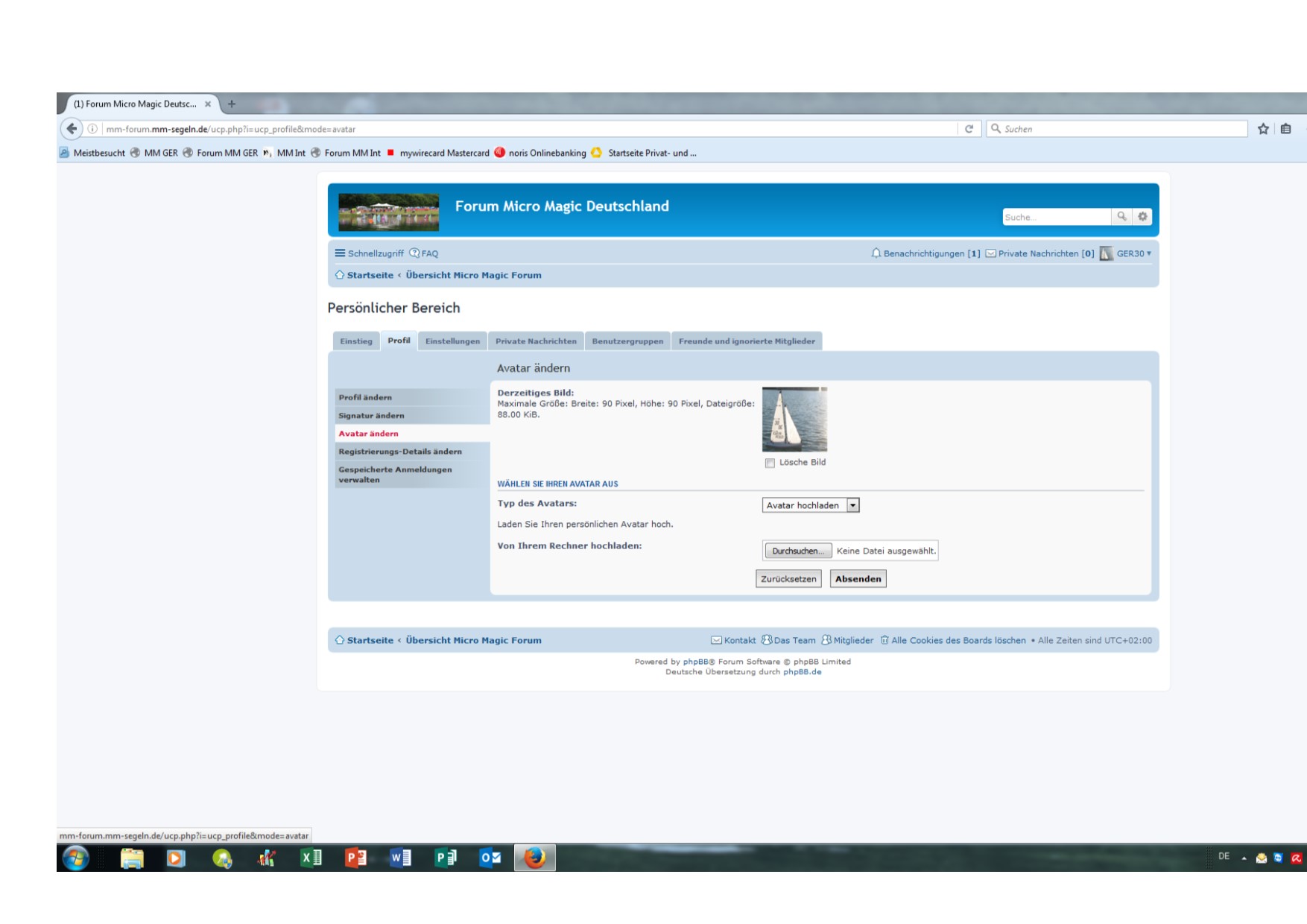Image resolution: width=1307 pixels, height=924 pixels.
Task: Open Outlook from the taskbar
Action: point(490,858)
